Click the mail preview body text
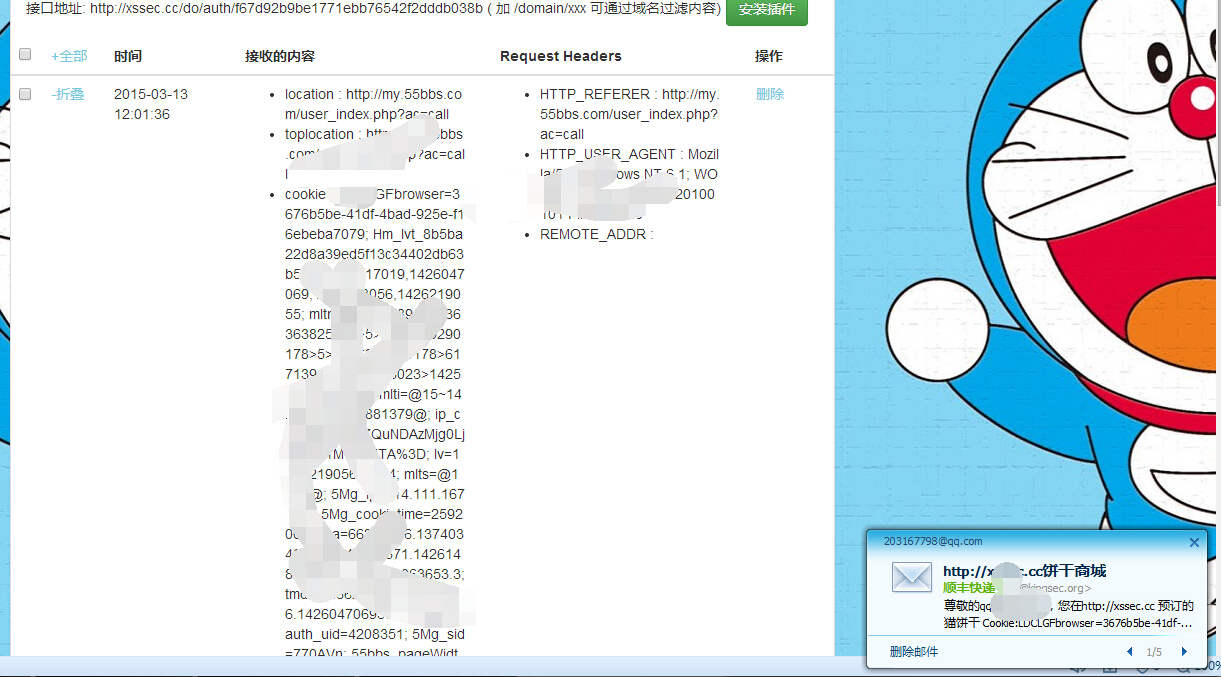1221x677 pixels. [1069, 614]
